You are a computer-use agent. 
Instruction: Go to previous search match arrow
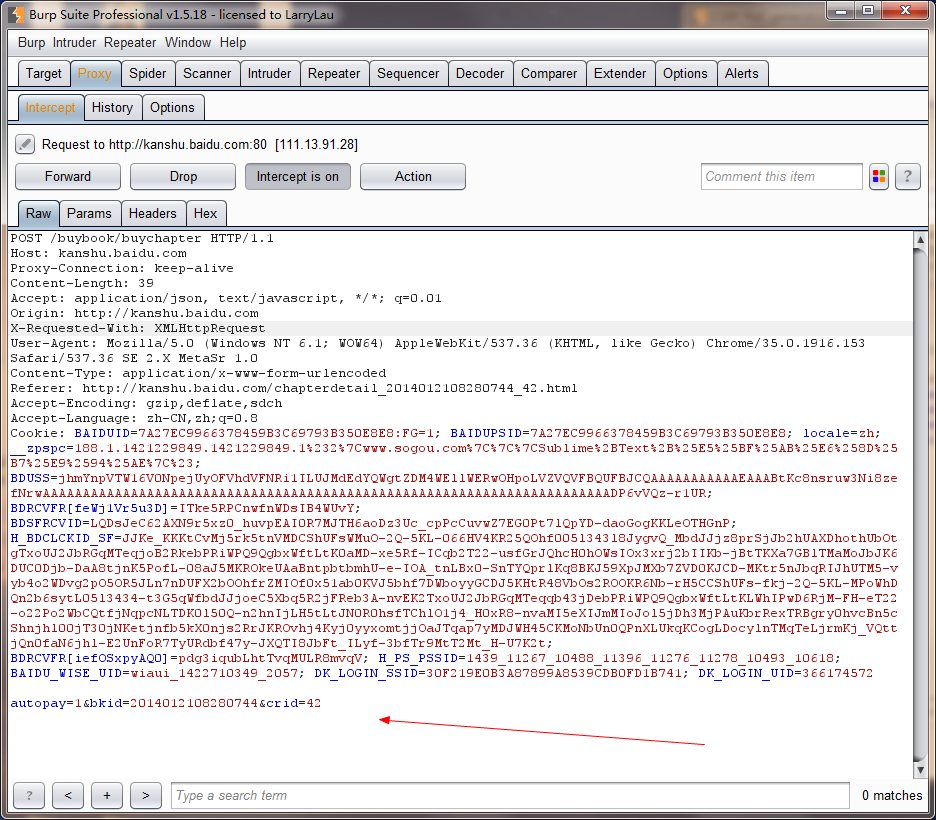(68, 796)
